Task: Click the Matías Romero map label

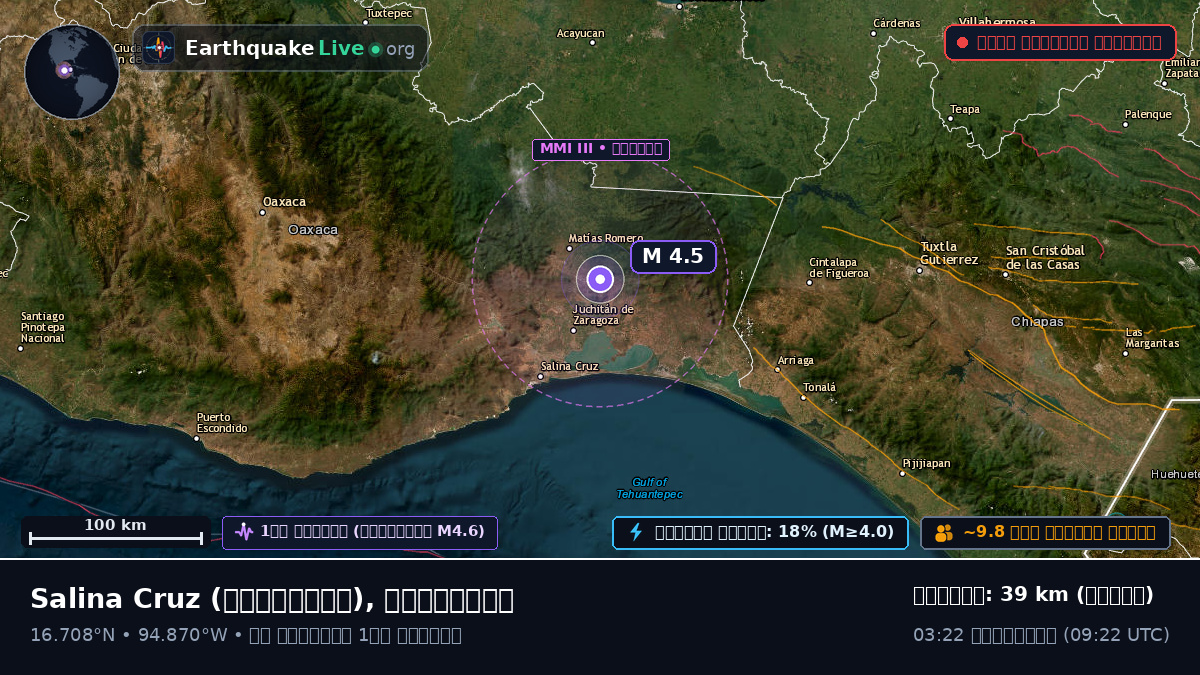Action: pos(606,239)
